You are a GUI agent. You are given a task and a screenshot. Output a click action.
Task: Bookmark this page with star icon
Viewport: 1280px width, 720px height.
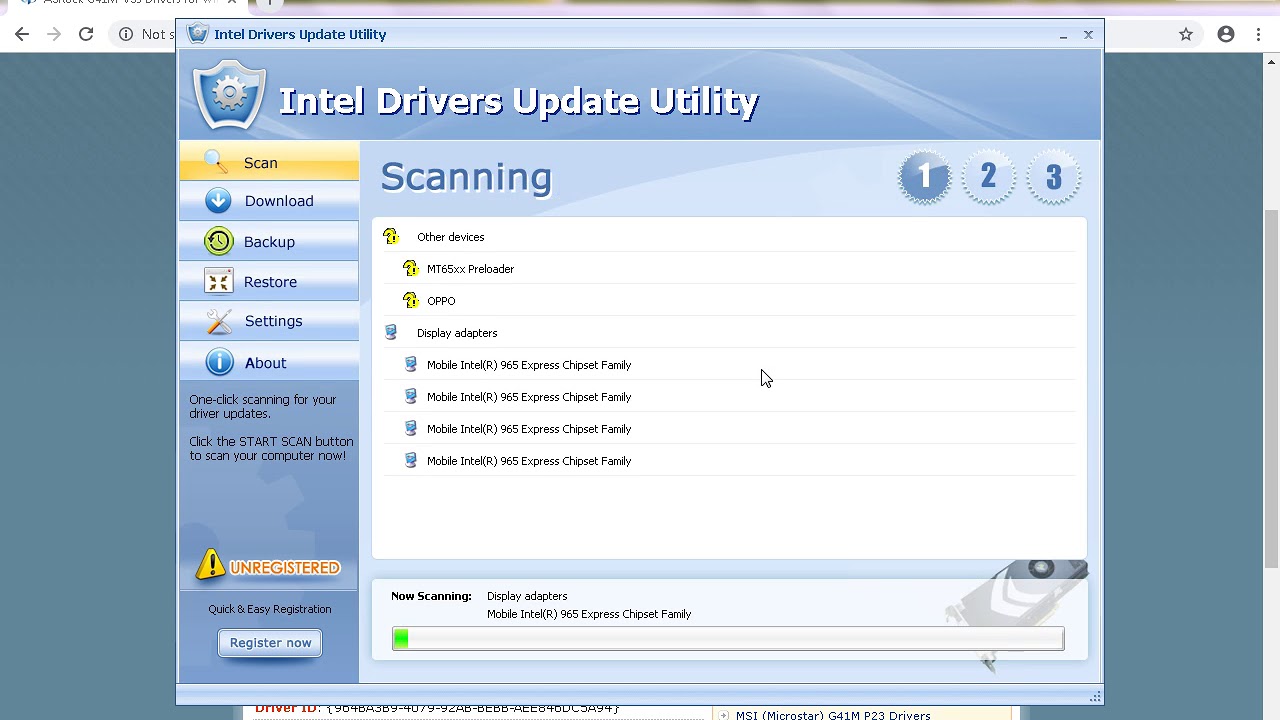click(1186, 34)
